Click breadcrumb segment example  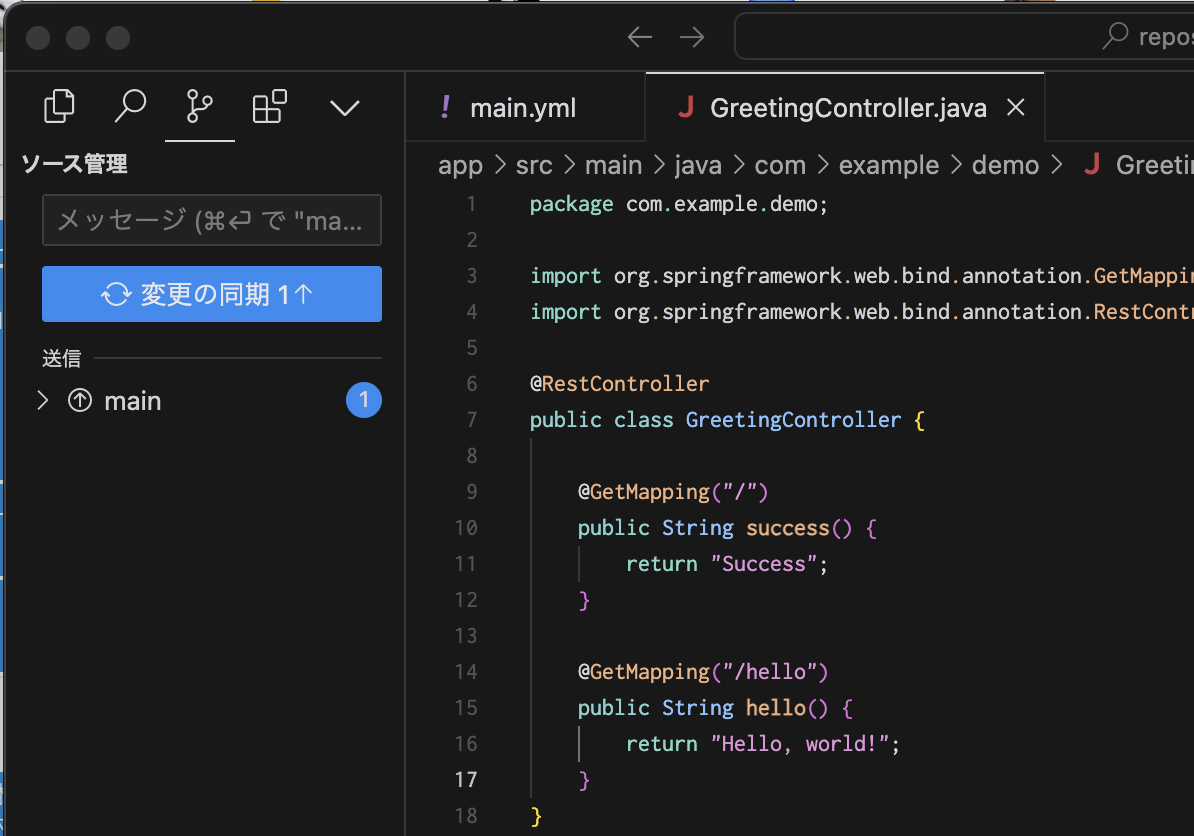[x=889, y=165]
